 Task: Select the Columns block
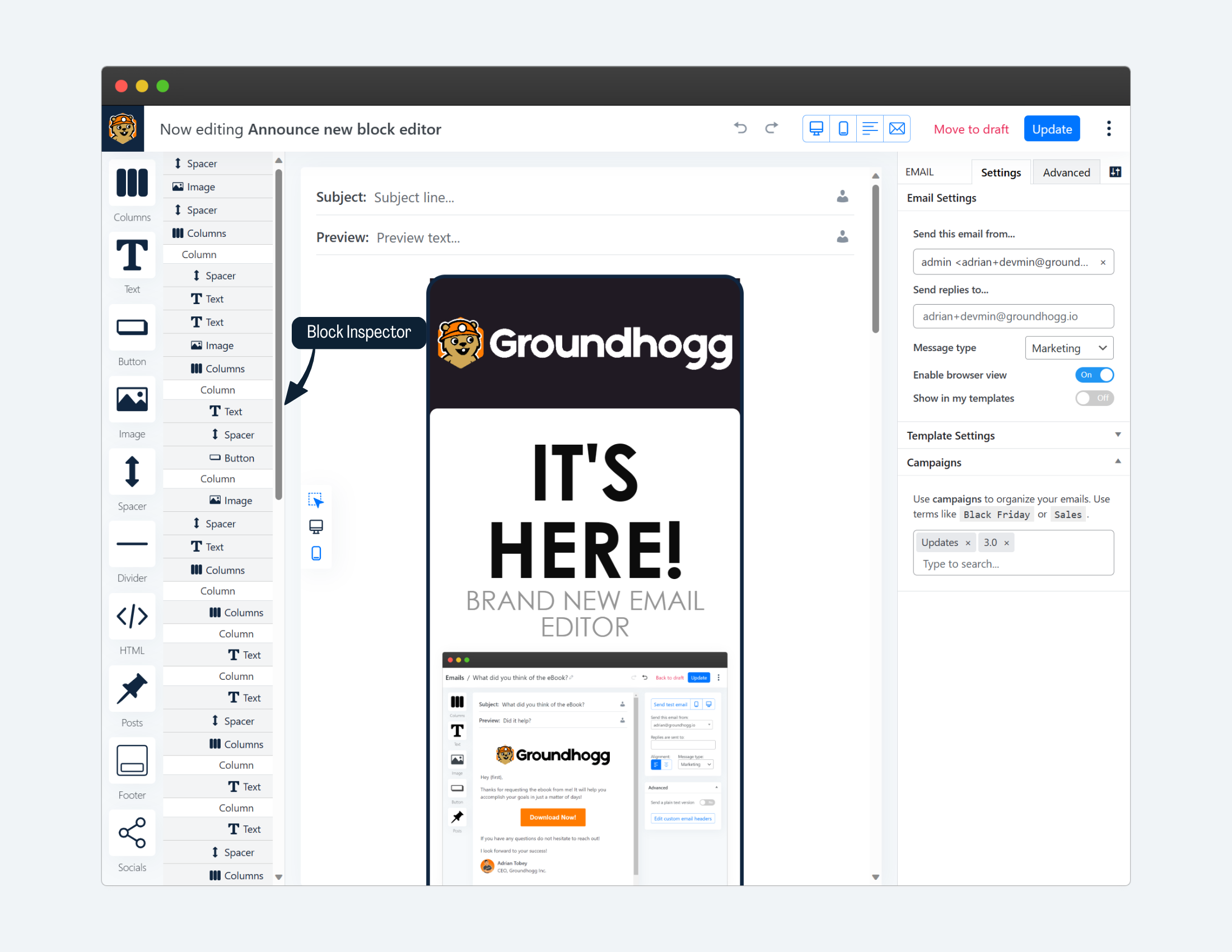click(x=132, y=183)
